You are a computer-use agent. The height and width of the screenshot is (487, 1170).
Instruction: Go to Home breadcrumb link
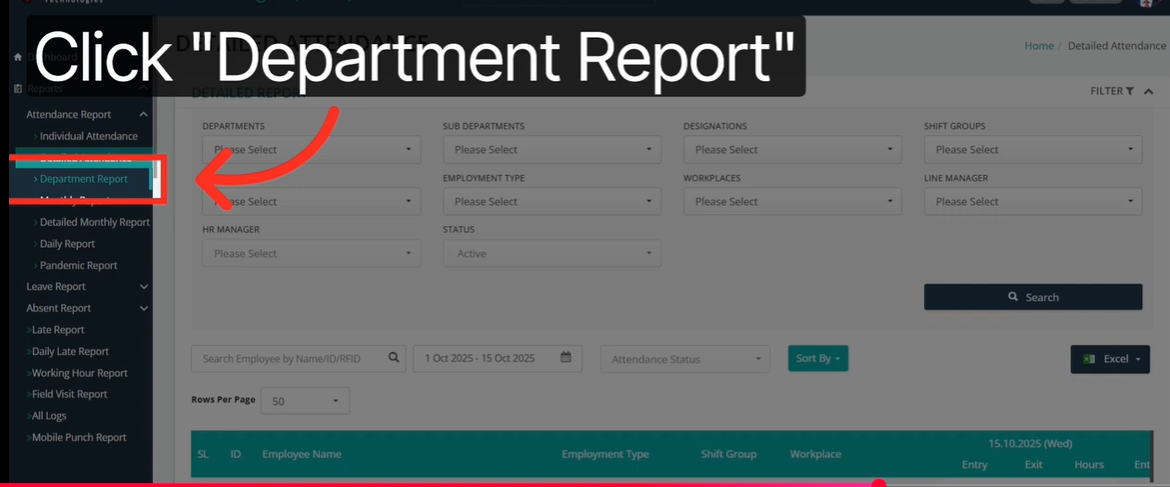pyautogui.click(x=1039, y=46)
